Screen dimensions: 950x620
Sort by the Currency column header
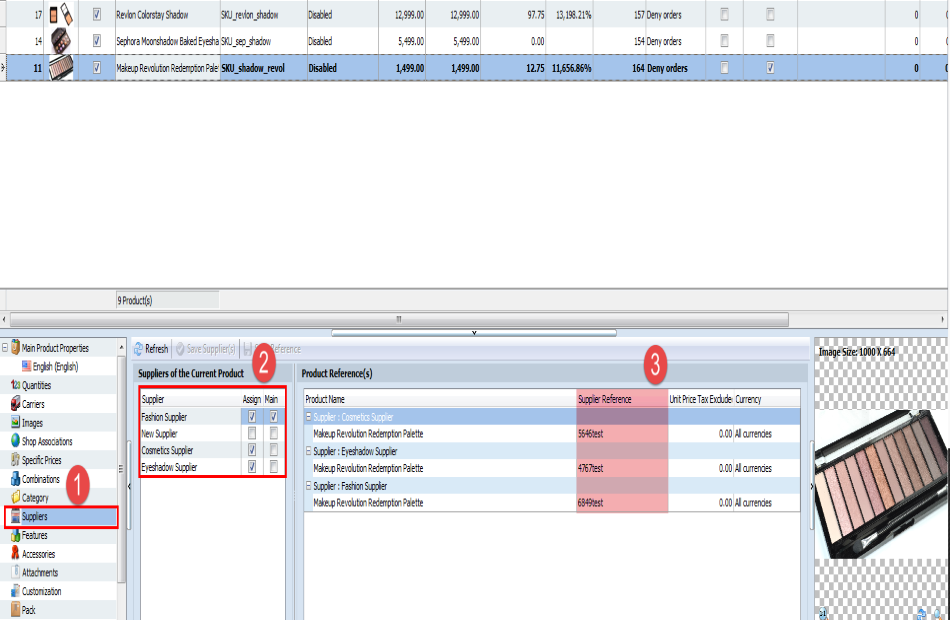[767, 399]
